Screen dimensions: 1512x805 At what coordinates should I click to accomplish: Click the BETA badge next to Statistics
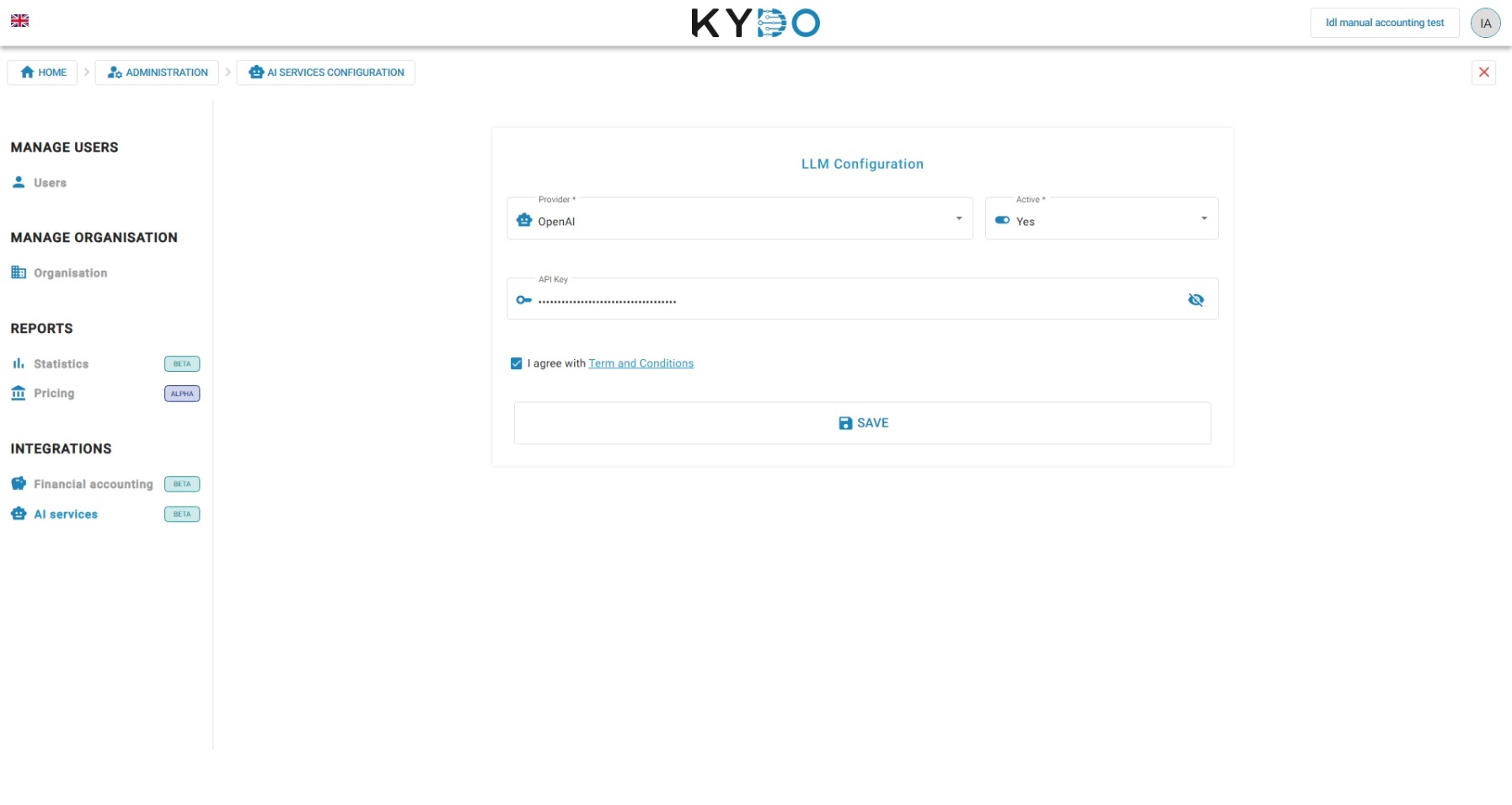click(x=182, y=364)
